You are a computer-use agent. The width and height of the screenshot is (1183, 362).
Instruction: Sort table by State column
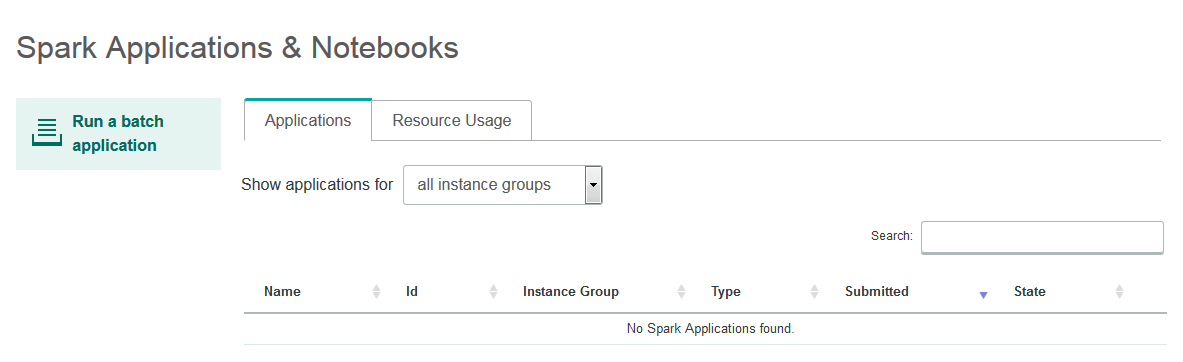pyautogui.click(x=1030, y=292)
